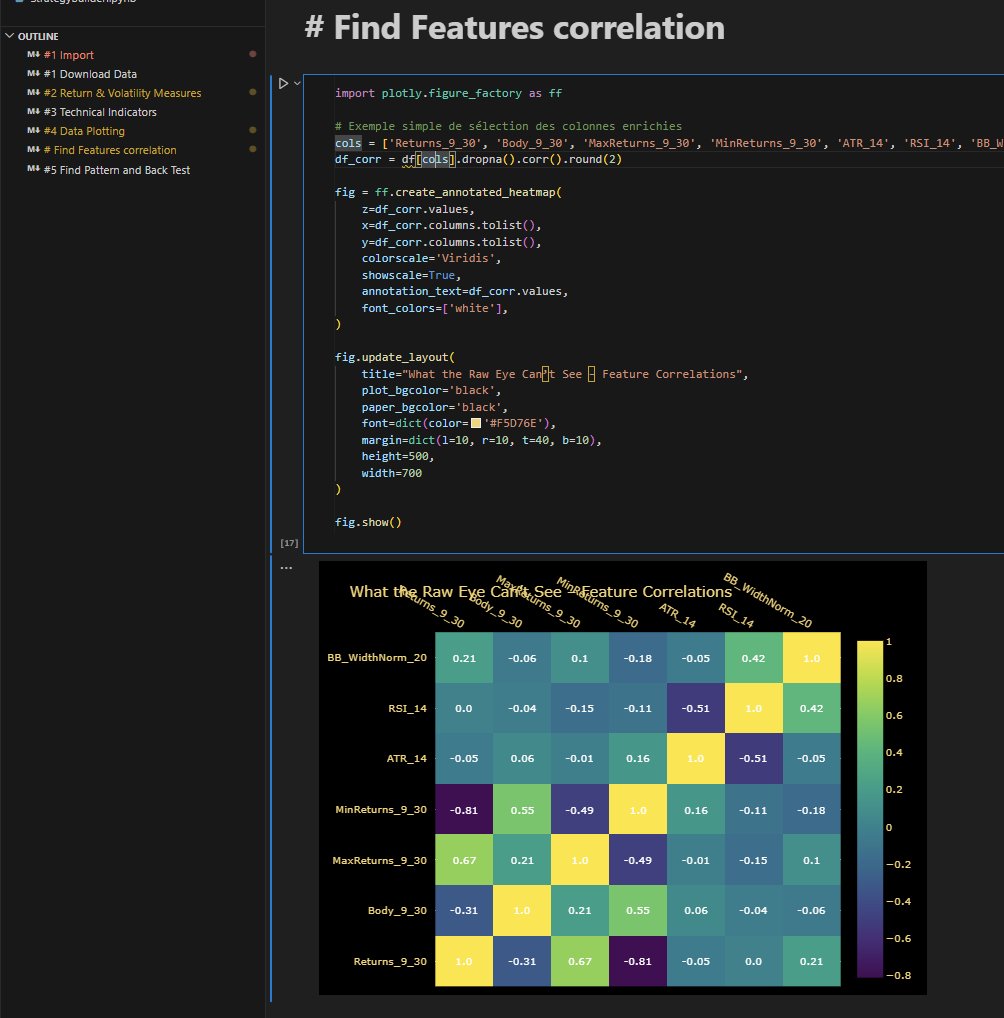
Task: Click the colorscale='Viridis' code line
Action: [431, 258]
